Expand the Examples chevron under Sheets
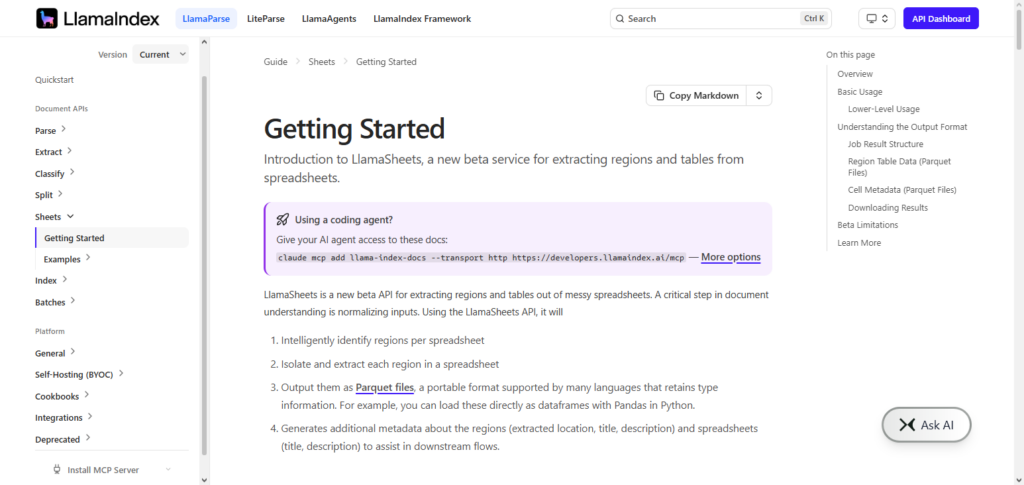Viewport: 1024px width, 485px height. [88, 258]
